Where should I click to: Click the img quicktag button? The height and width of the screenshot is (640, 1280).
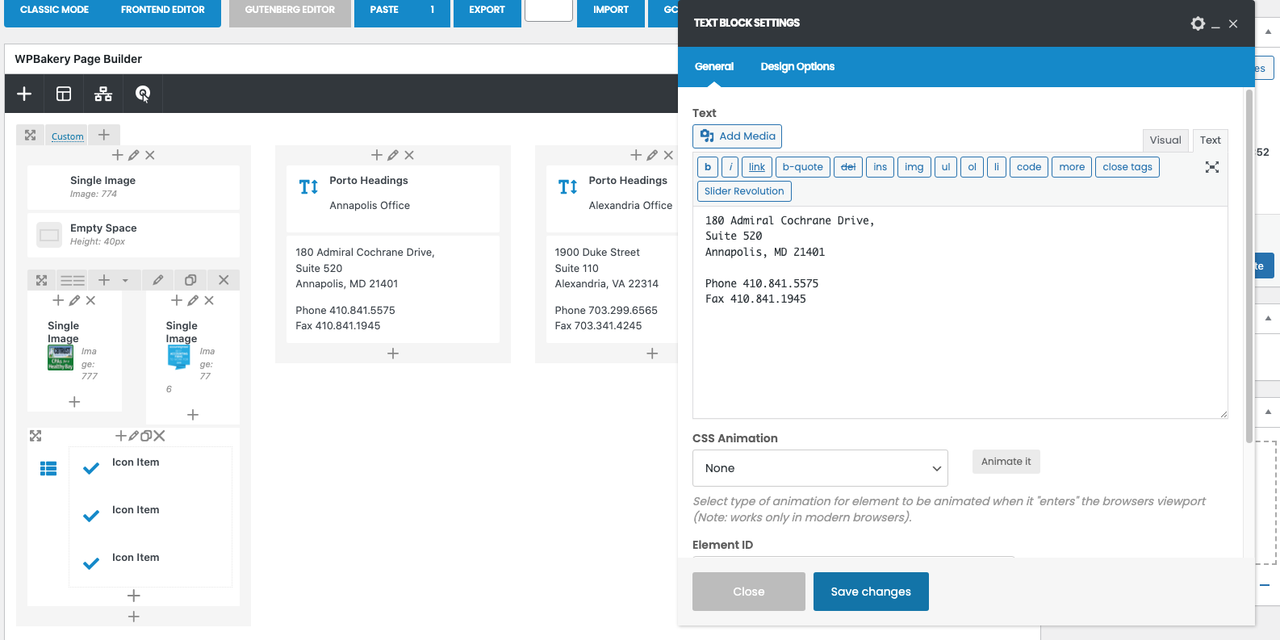(x=914, y=167)
